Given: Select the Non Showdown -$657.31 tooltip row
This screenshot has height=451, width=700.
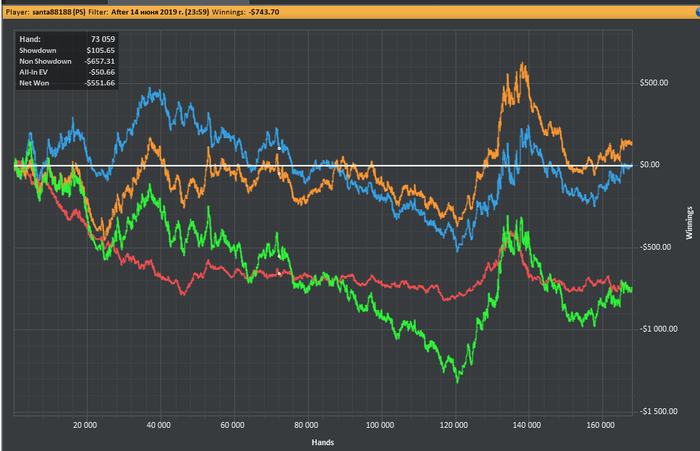Looking at the screenshot, I should point(67,61).
